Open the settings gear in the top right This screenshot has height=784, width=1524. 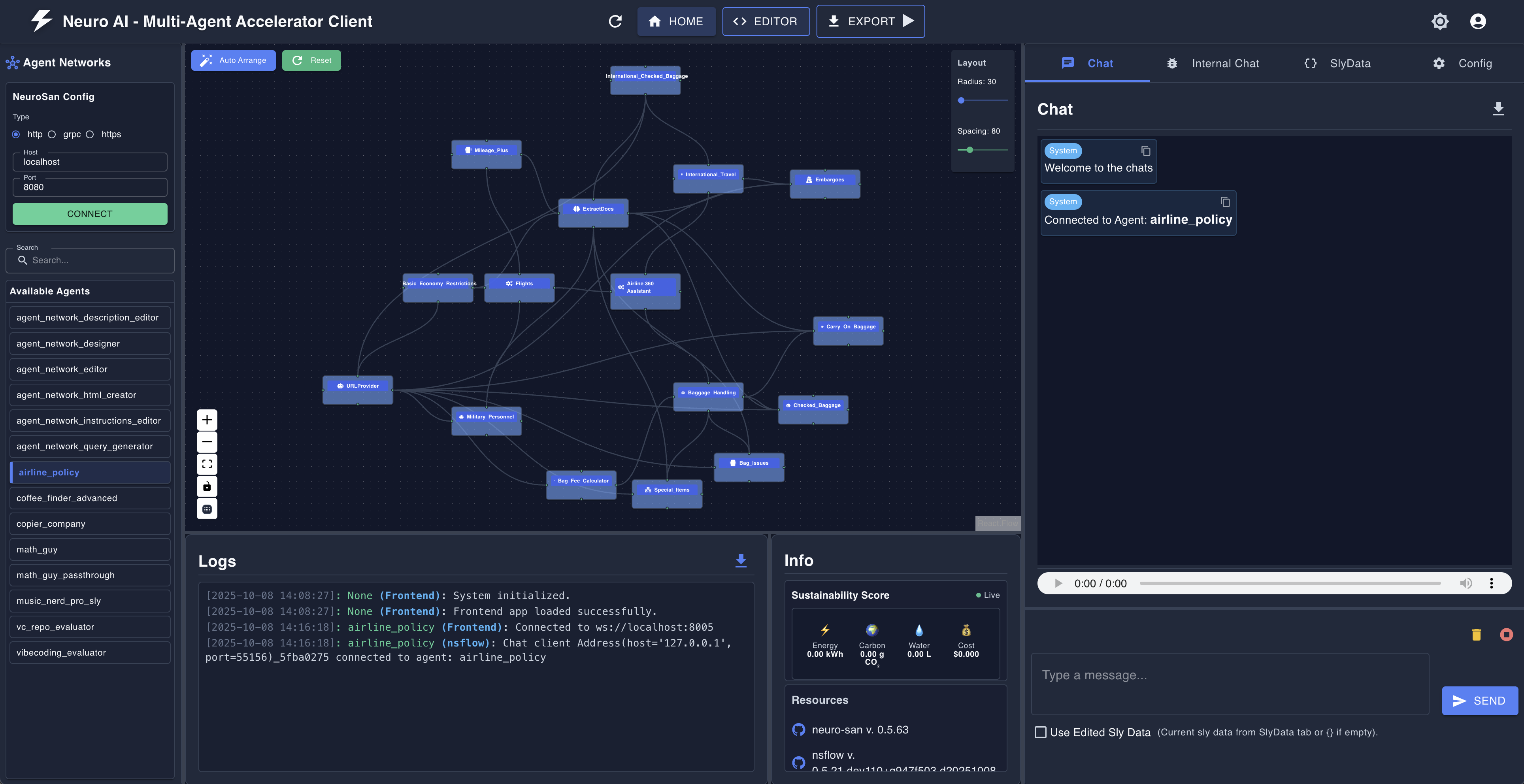tap(1440, 21)
